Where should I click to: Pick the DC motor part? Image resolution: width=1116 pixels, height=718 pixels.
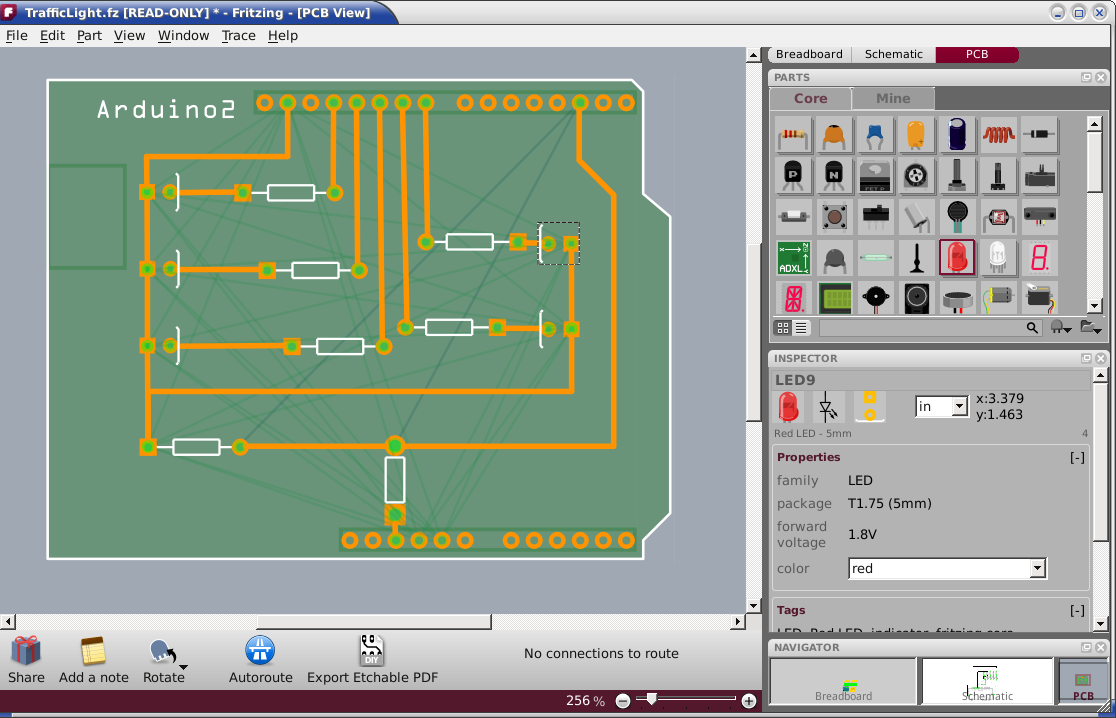pyautogui.click(x=999, y=298)
